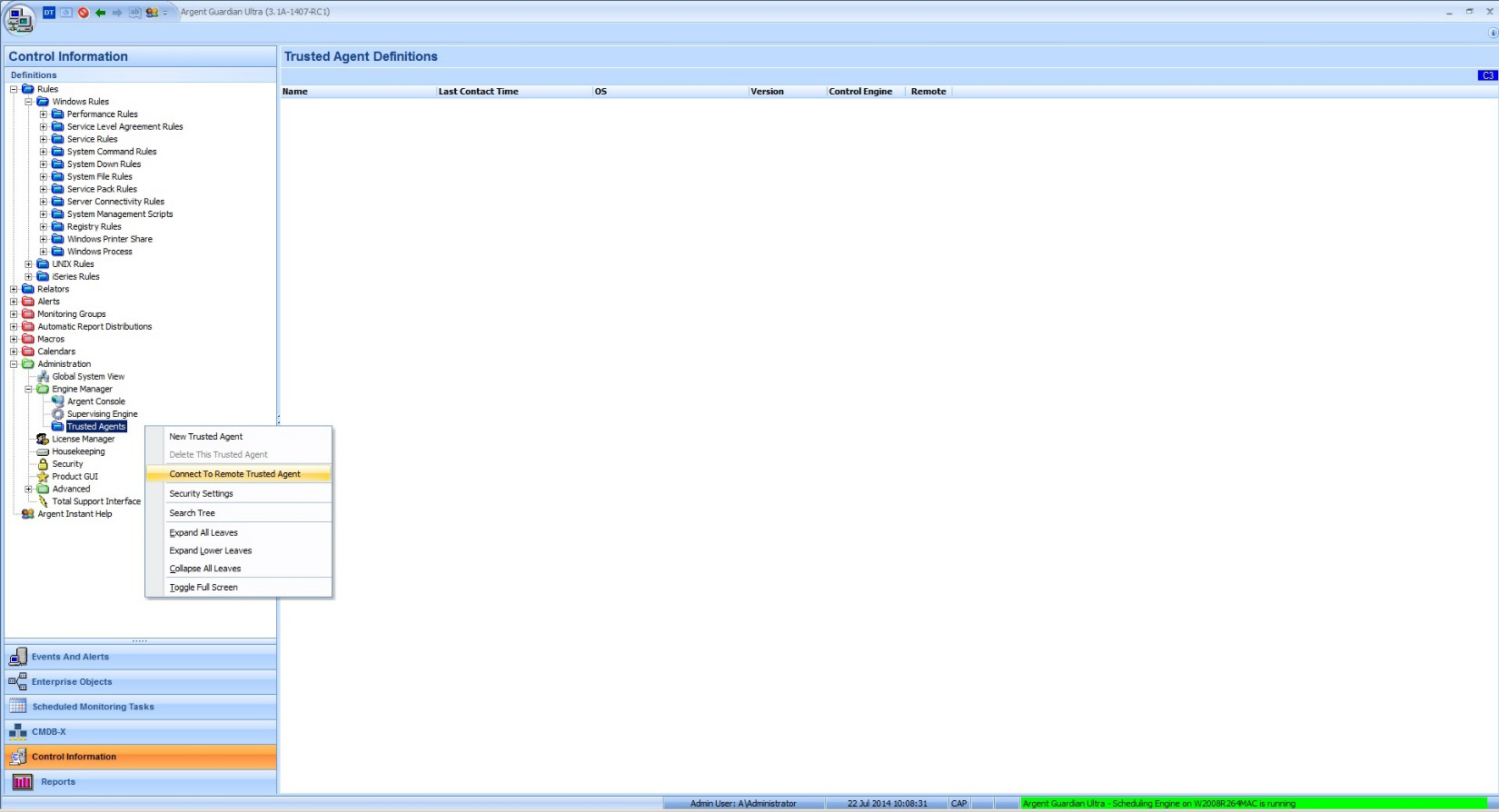Select Connect To Remote Trusted Agent
The height and width of the screenshot is (812, 1499).
pos(234,474)
